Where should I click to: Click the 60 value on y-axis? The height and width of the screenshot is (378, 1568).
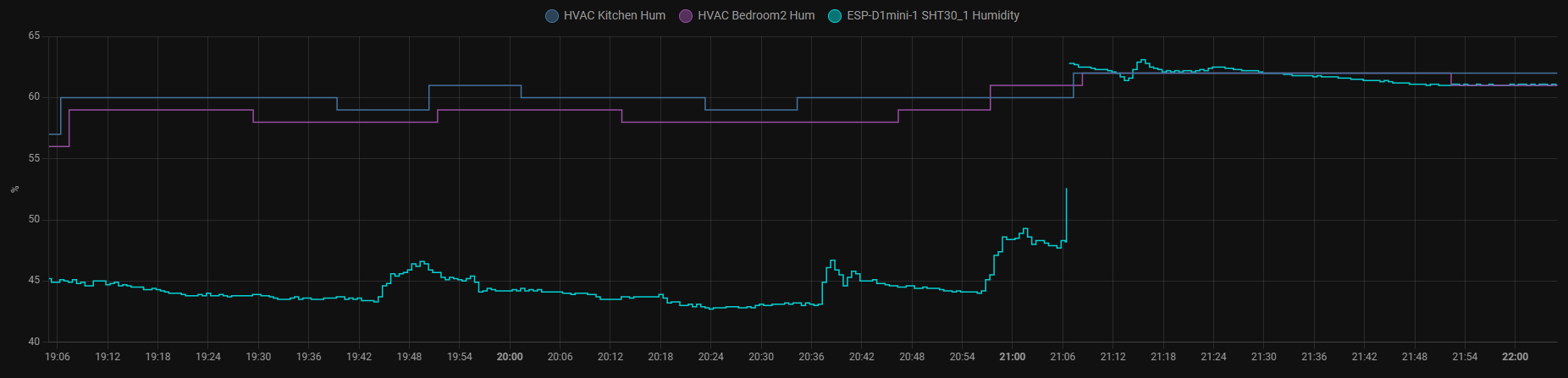click(34, 97)
